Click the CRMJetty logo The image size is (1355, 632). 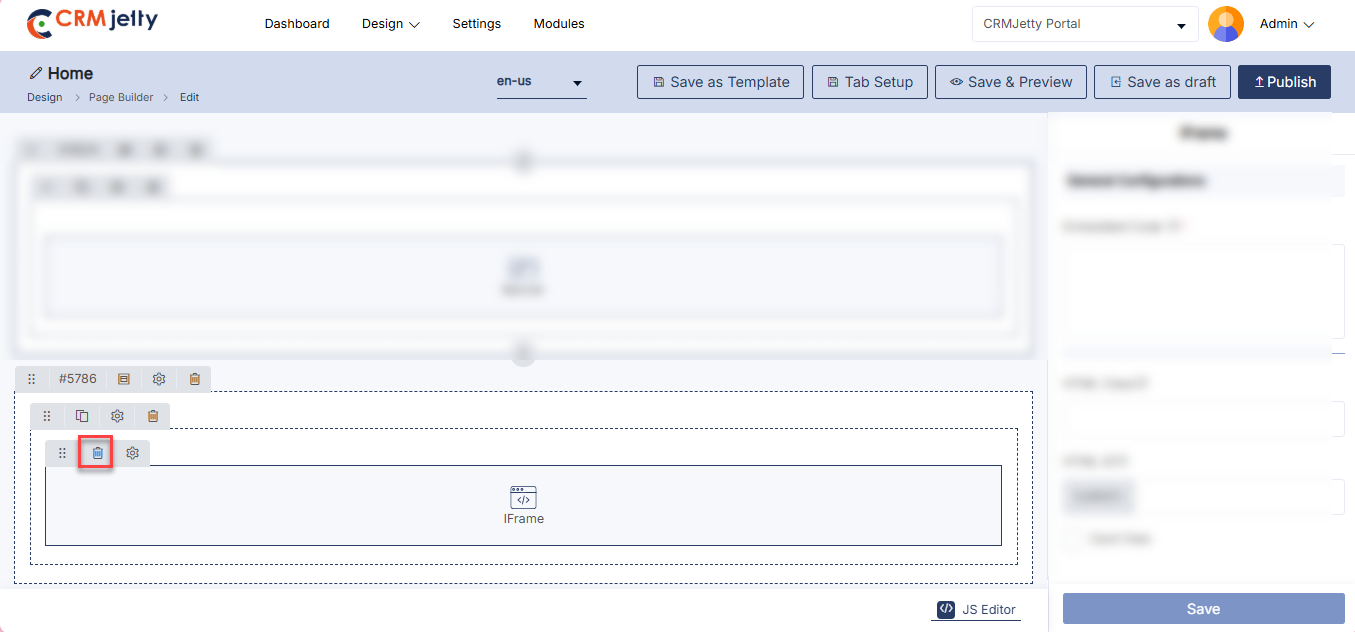click(92, 23)
